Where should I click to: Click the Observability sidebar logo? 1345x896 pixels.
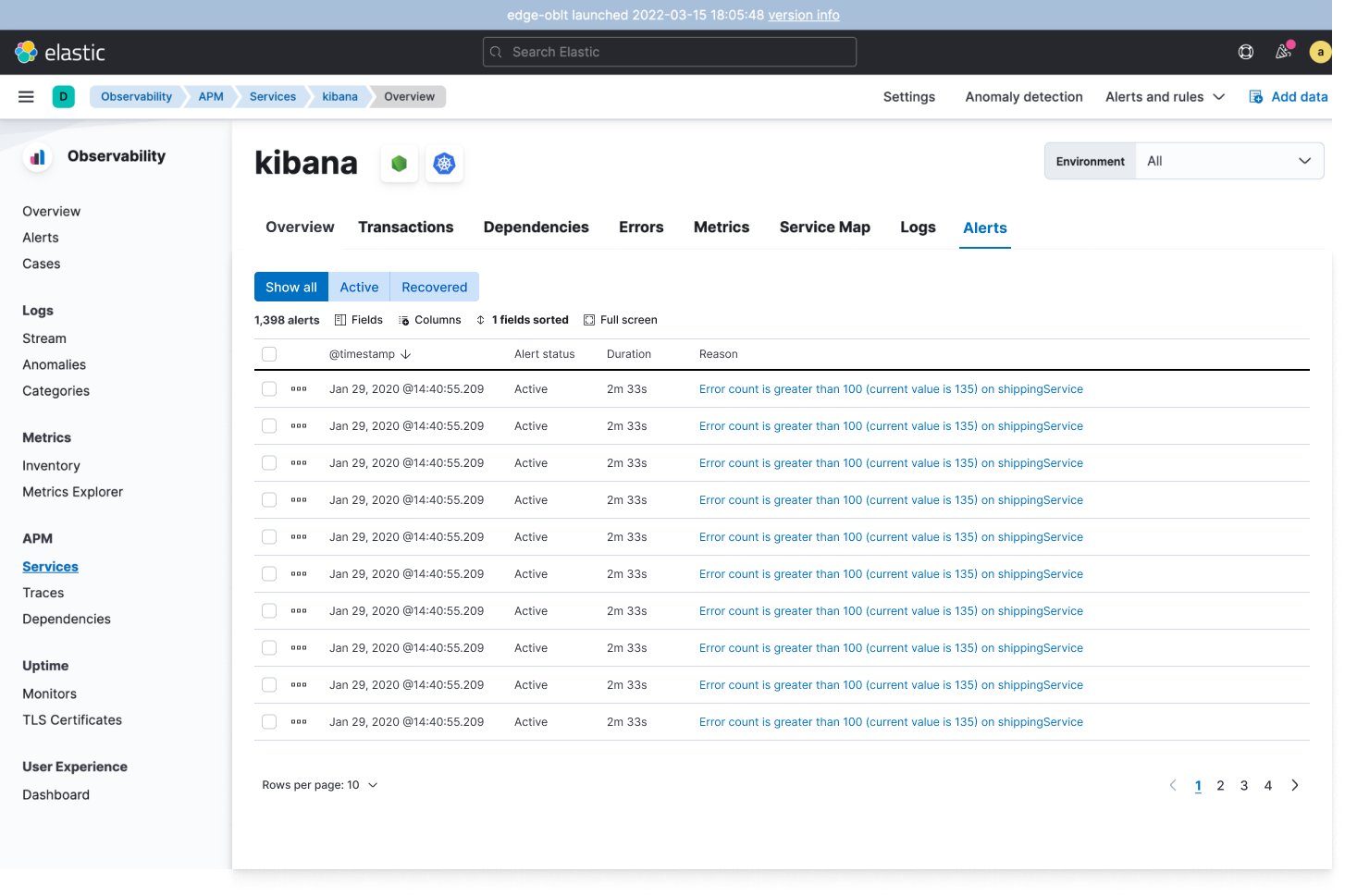point(37,157)
